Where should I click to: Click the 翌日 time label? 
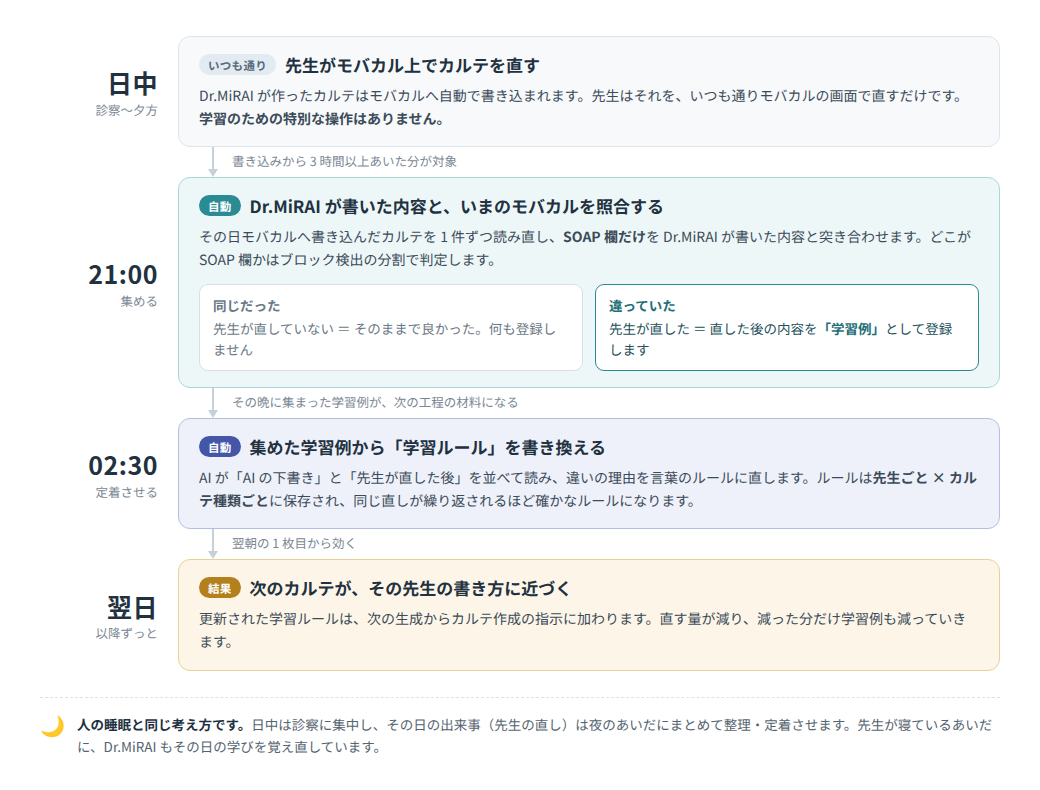pos(133,608)
